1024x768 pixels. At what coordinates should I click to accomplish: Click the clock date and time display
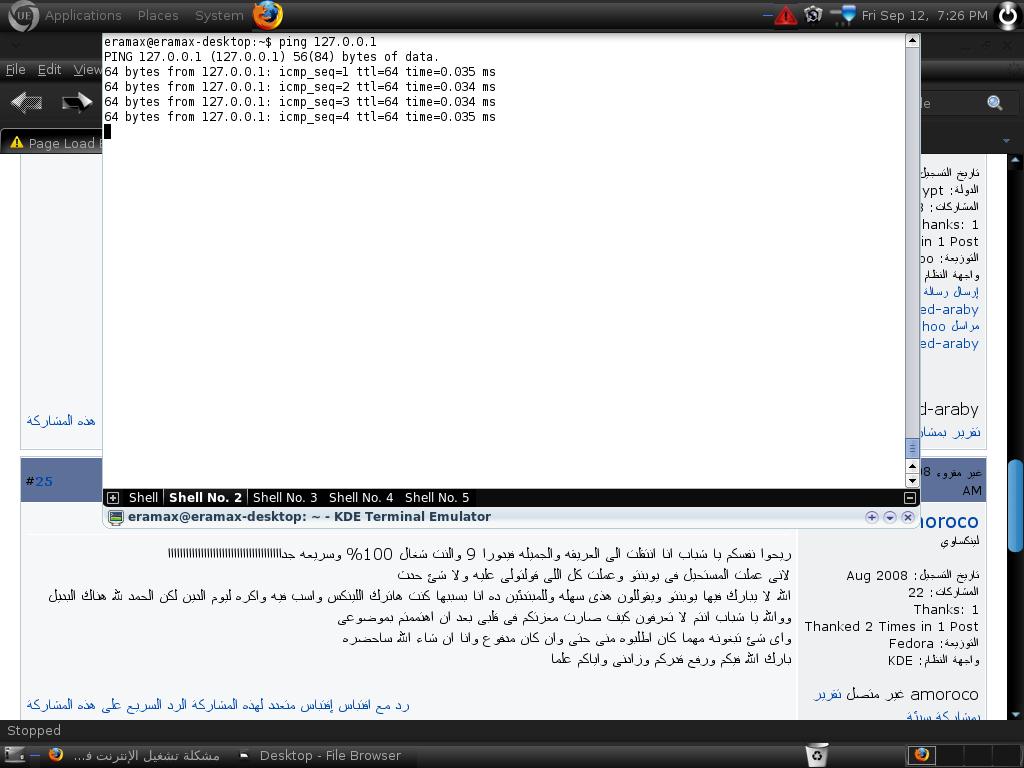click(924, 16)
